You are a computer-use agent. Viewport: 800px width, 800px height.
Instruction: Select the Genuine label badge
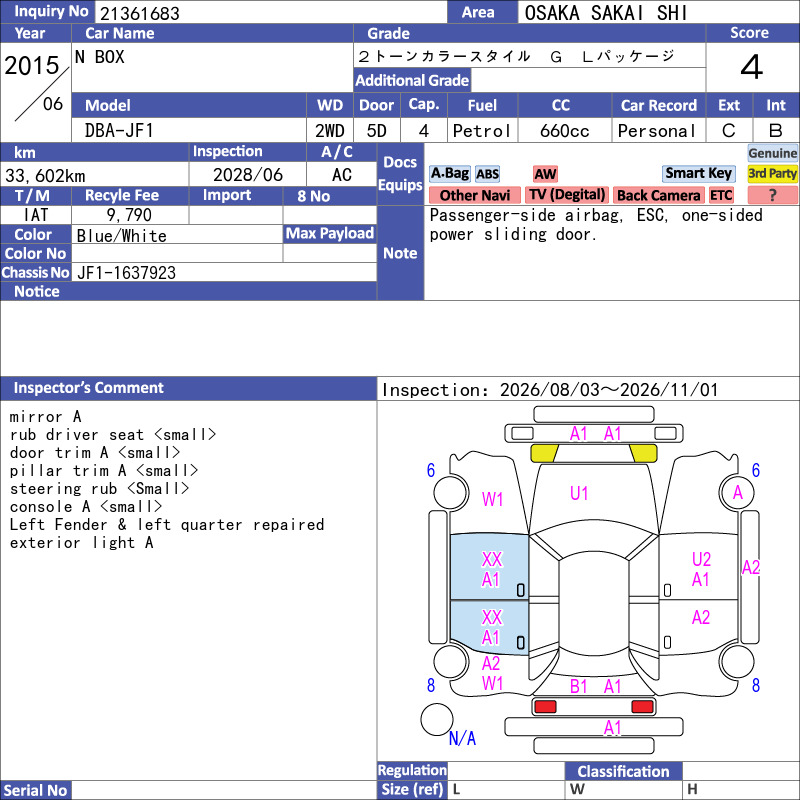(772, 153)
